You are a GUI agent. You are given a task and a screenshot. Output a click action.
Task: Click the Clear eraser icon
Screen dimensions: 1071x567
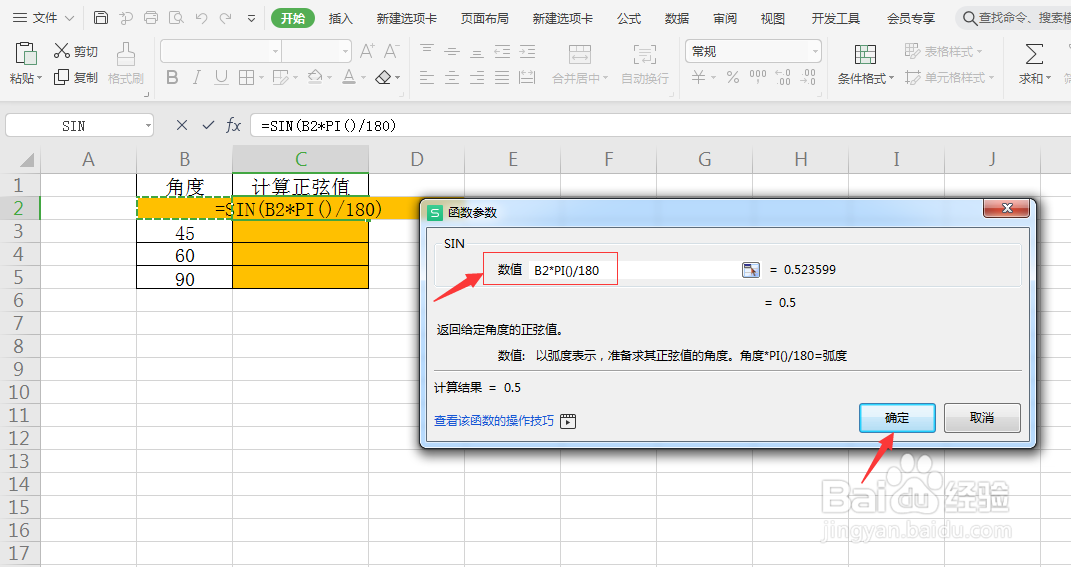point(384,77)
